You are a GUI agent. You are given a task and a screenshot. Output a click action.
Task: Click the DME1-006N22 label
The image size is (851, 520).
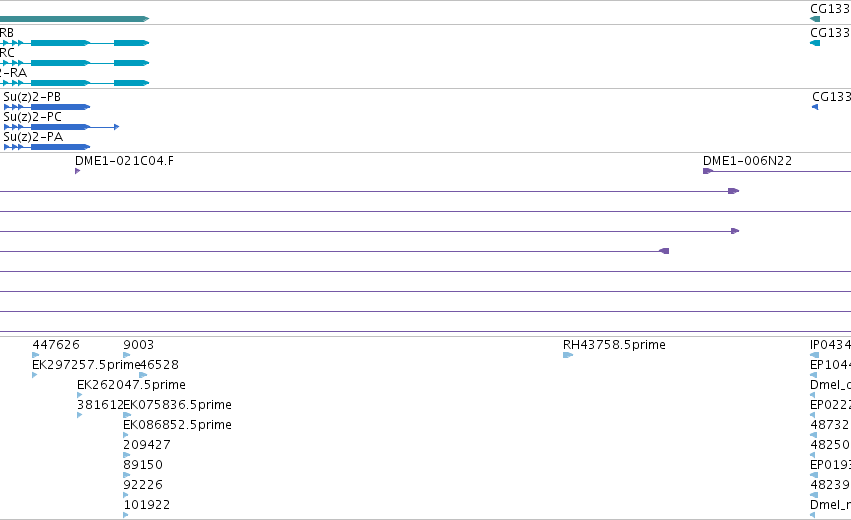pyautogui.click(x=747, y=161)
